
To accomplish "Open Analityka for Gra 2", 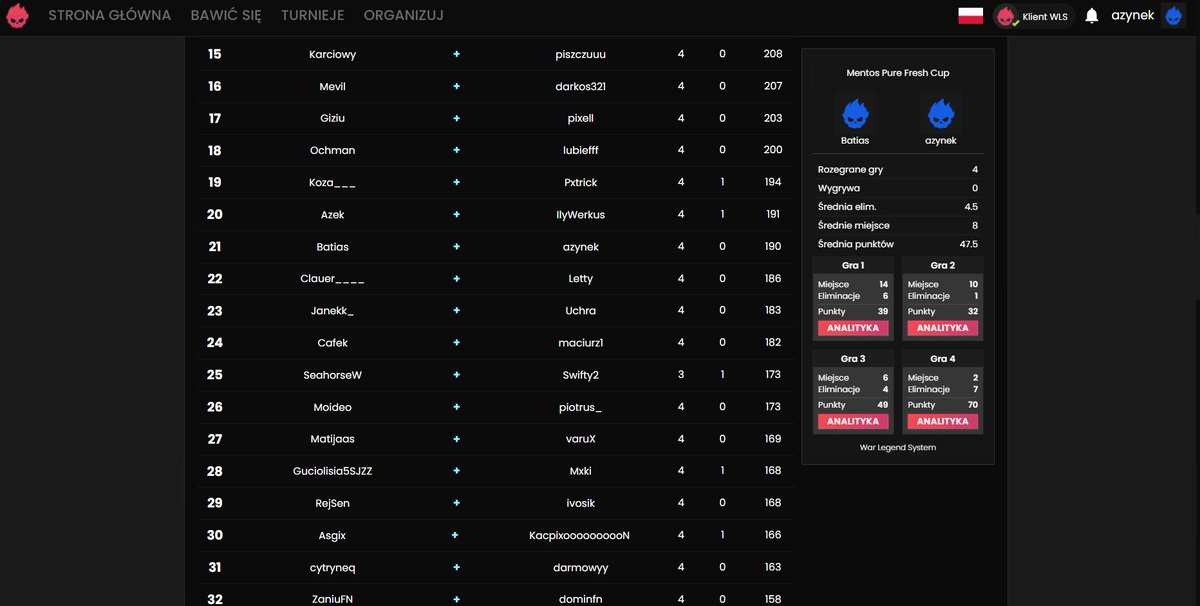I will pyautogui.click(x=943, y=328).
